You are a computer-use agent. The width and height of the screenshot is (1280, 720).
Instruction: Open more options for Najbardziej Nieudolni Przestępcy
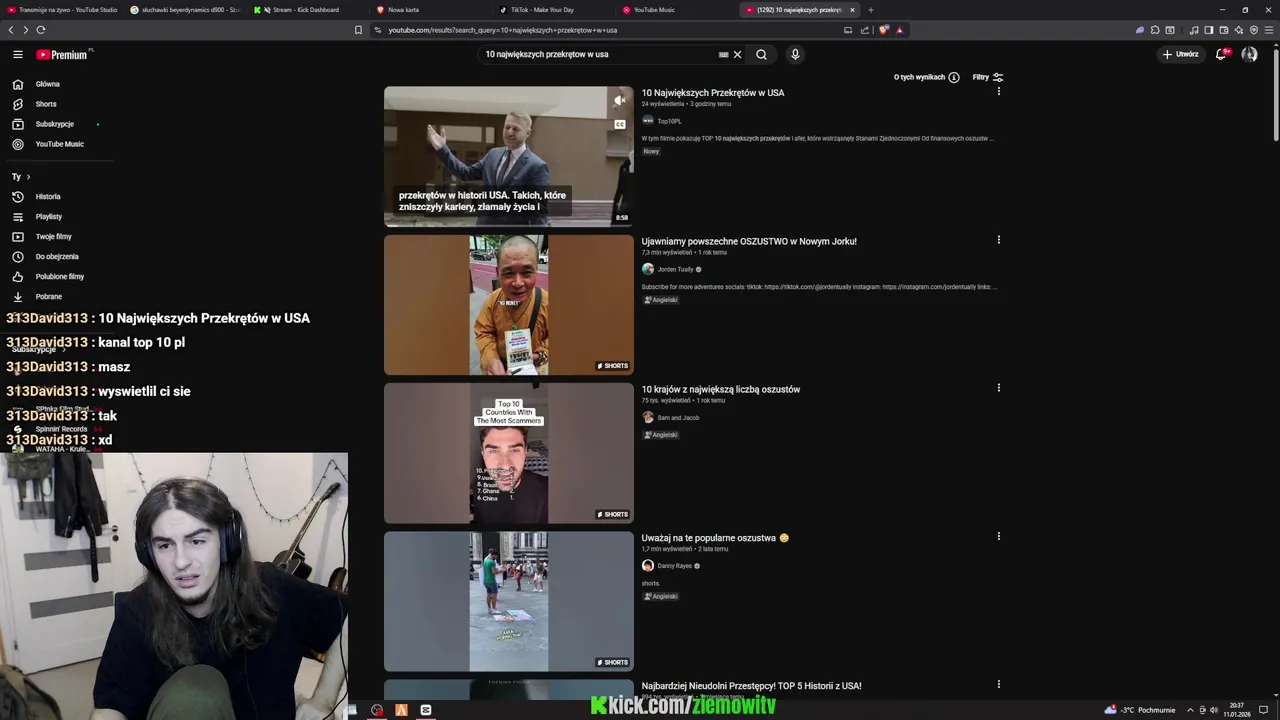[x=998, y=684]
